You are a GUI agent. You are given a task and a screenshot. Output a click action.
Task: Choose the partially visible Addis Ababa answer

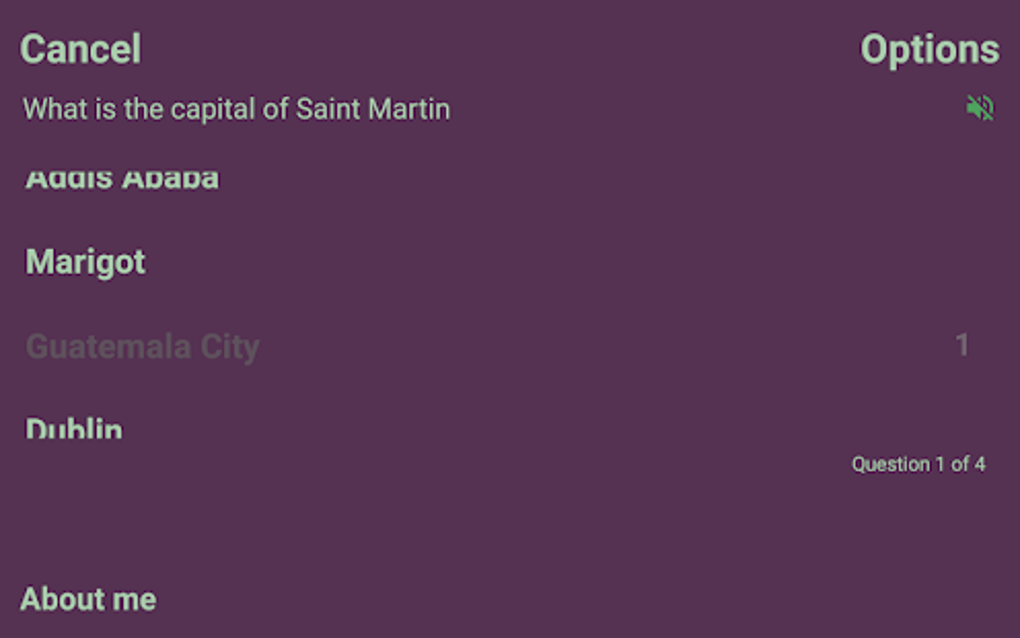tap(122, 180)
